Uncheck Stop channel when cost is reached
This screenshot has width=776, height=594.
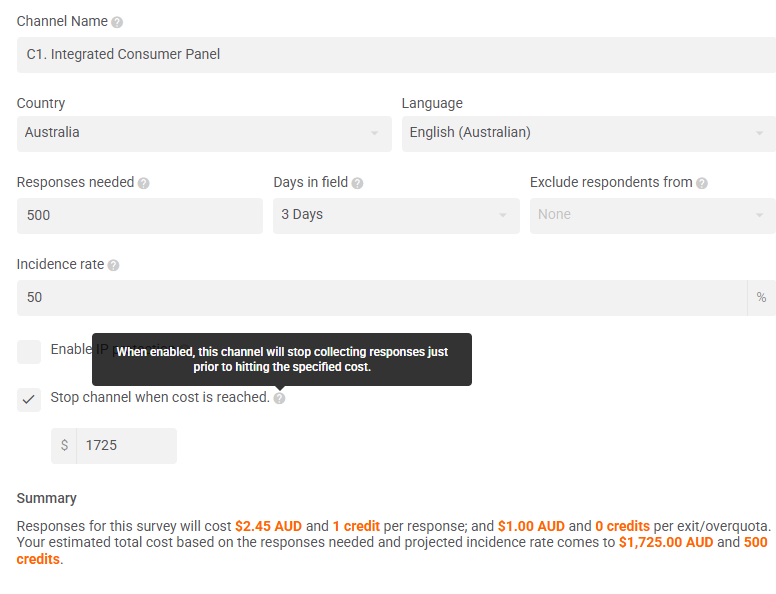point(29,399)
